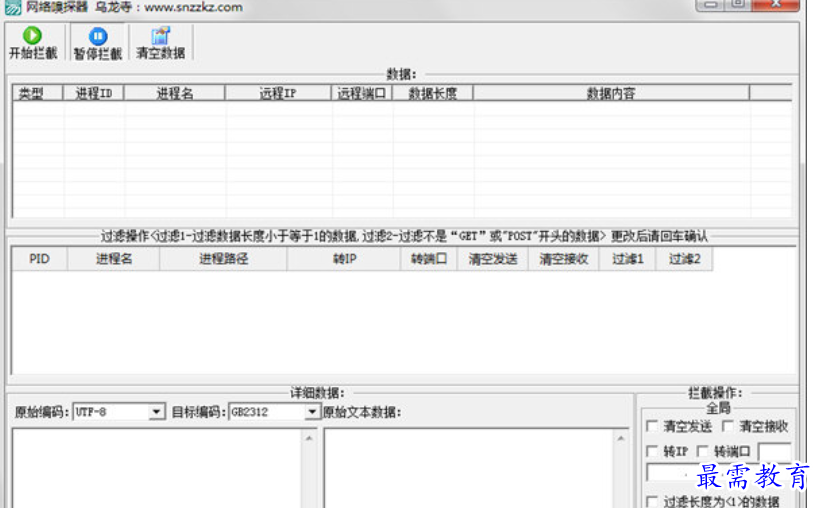Pause interception with 暂停拦截 button
This screenshot has height=508, width=818.
98,43
